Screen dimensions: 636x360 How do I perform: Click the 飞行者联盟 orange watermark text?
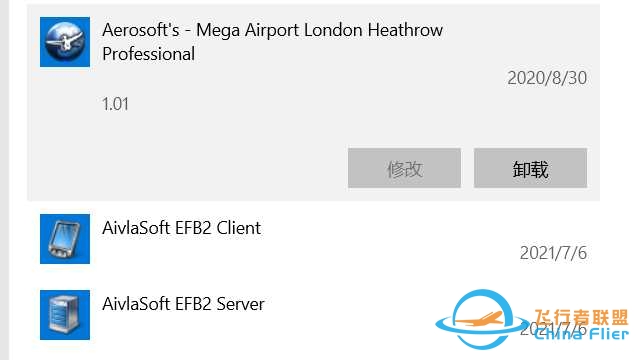point(581,317)
